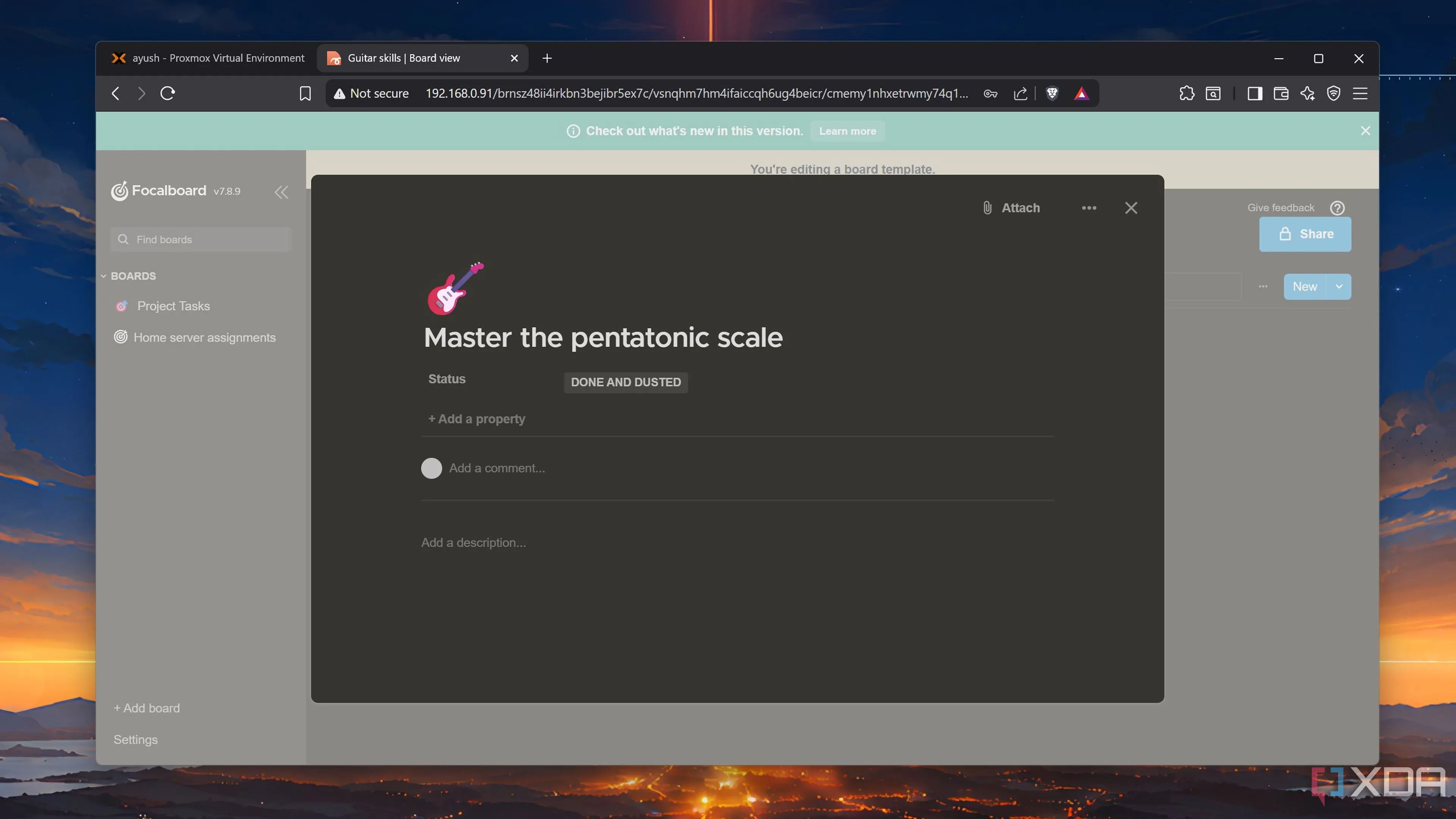Image resolution: width=1456 pixels, height=819 pixels.
Task: Open the Brave Rewards triangle icon
Action: pyautogui.click(x=1081, y=93)
